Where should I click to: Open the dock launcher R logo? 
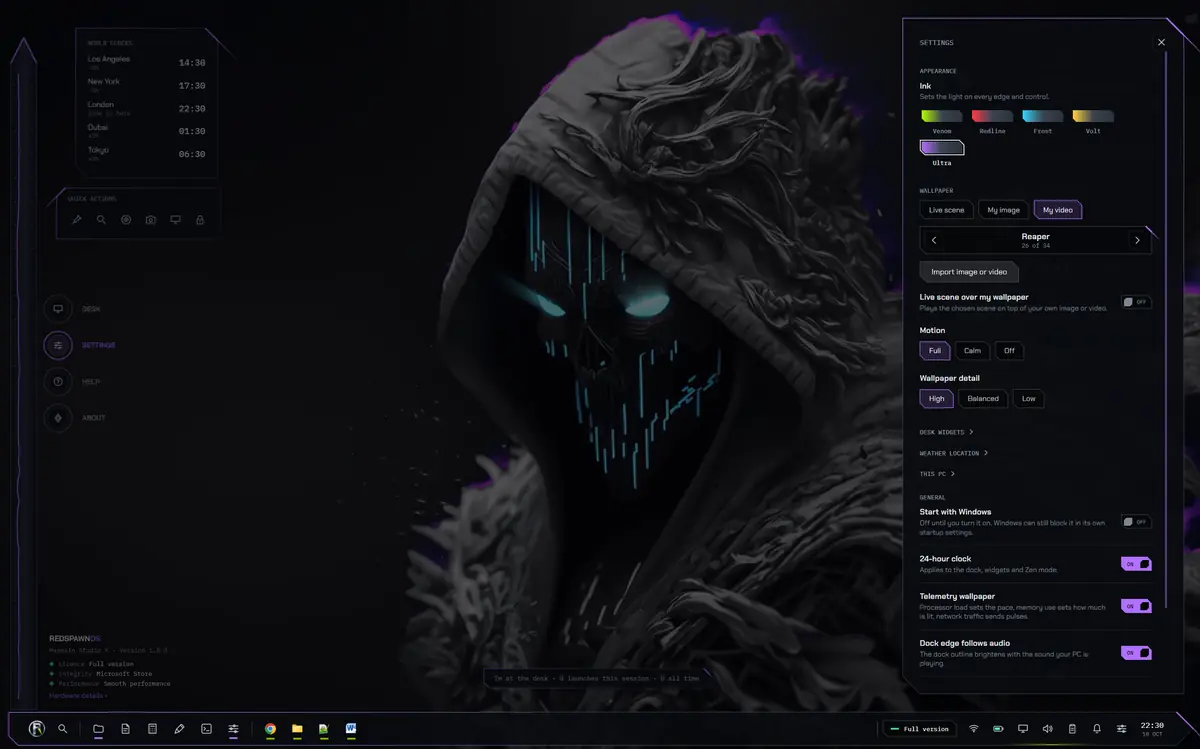37,729
